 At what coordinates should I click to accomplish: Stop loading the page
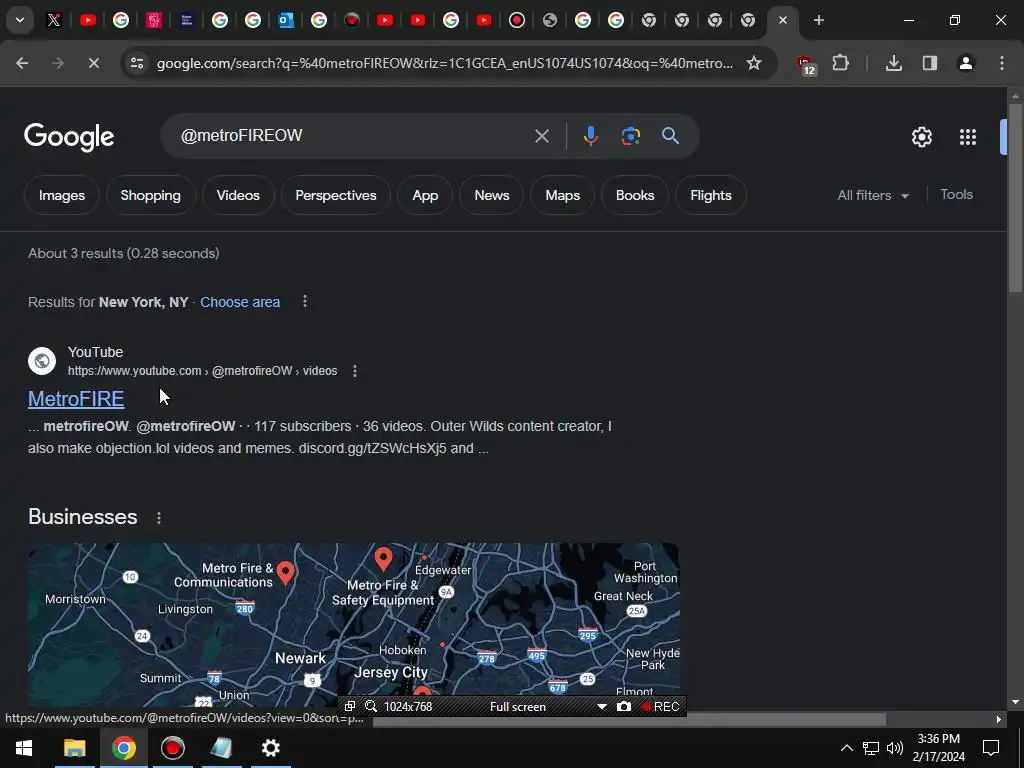[x=93, y=63]
